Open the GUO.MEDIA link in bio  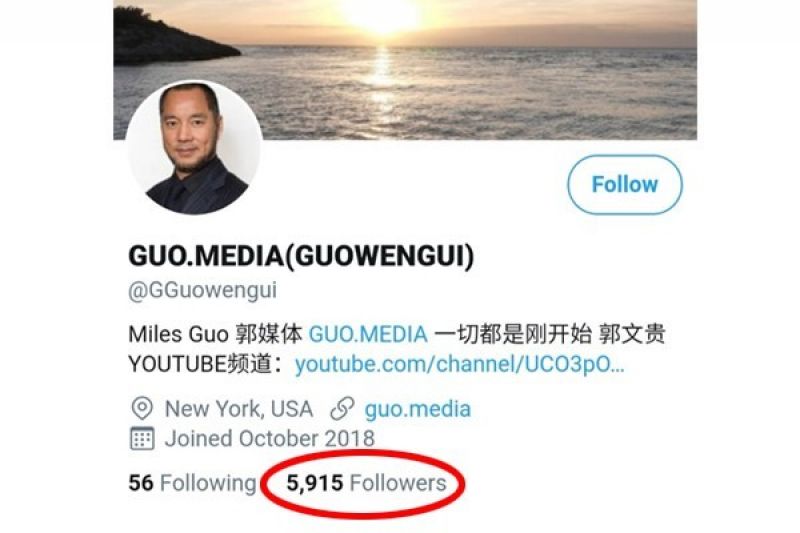[x=368, y=335]
